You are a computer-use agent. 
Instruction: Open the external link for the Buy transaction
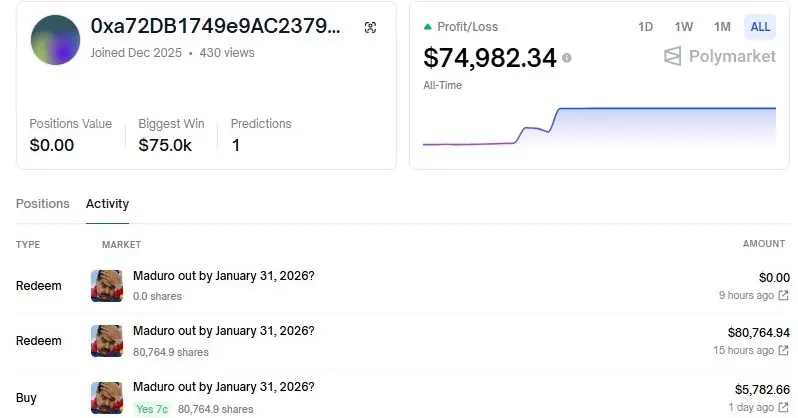coord(783,407)
